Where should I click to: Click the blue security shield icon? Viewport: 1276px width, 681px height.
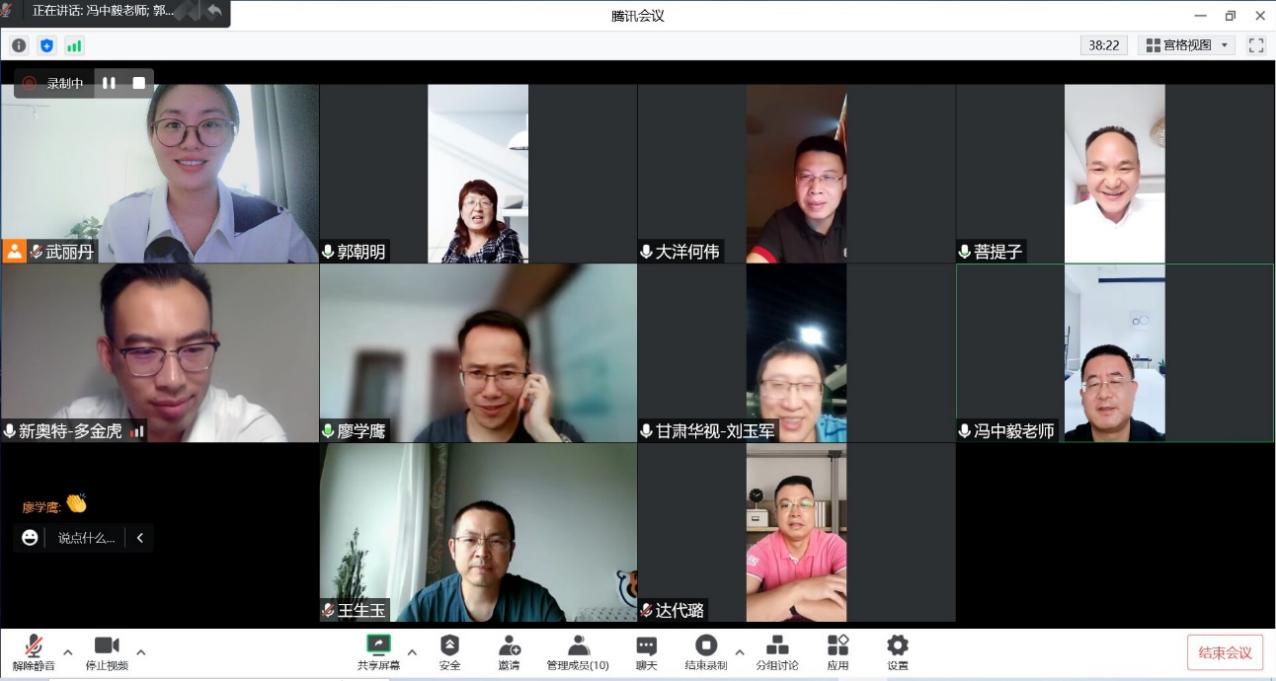pos(46,45)
